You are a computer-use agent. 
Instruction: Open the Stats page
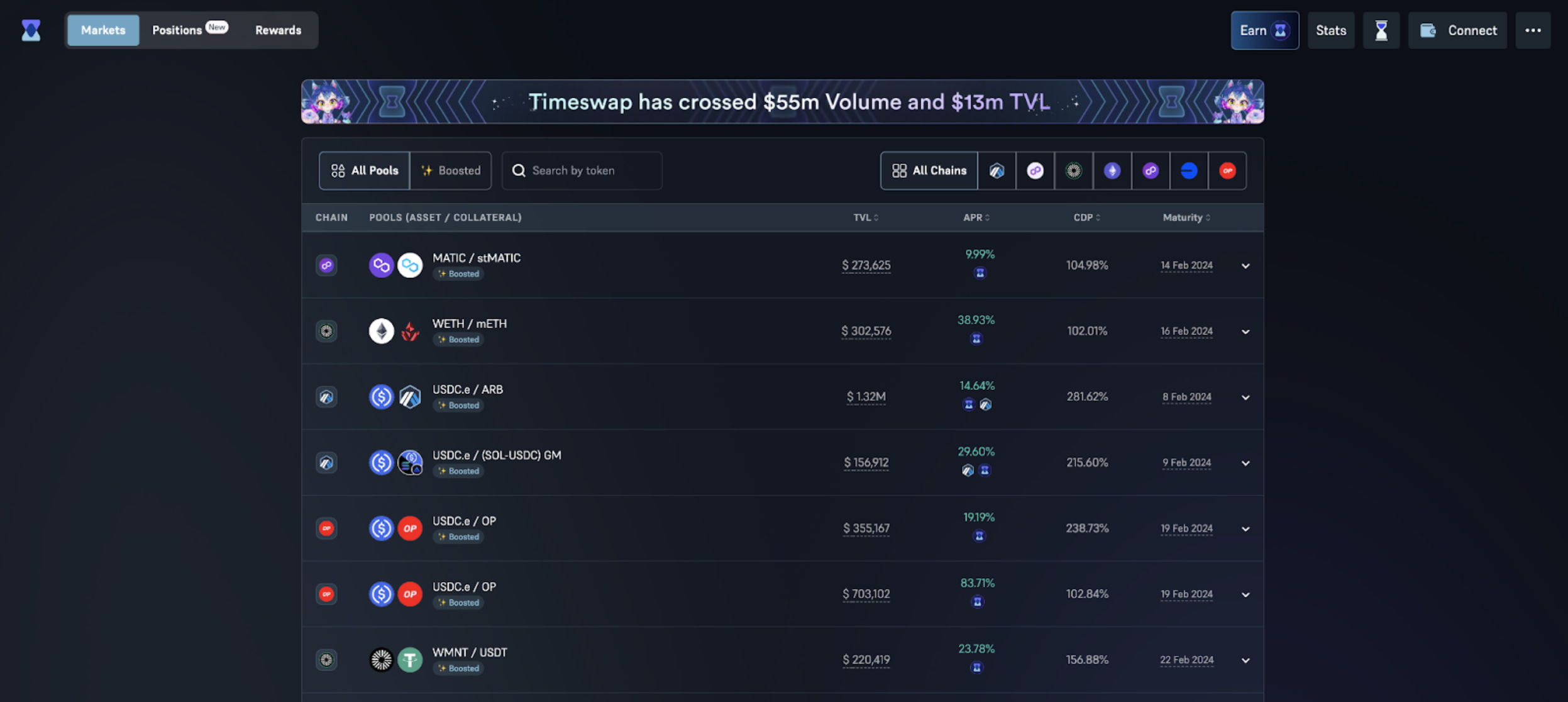[1330, 30]
